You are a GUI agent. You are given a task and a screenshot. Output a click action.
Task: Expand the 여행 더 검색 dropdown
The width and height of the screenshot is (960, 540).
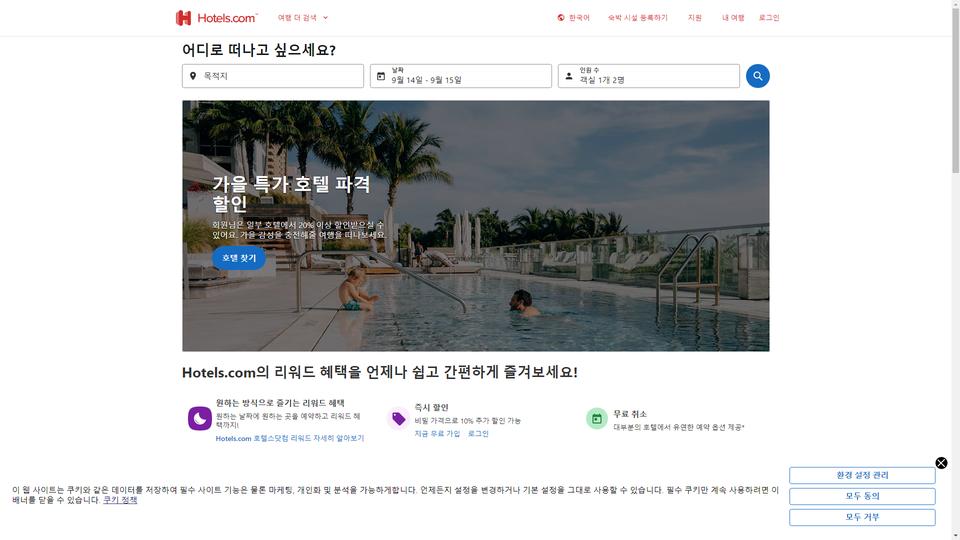(x=303, y=18)
